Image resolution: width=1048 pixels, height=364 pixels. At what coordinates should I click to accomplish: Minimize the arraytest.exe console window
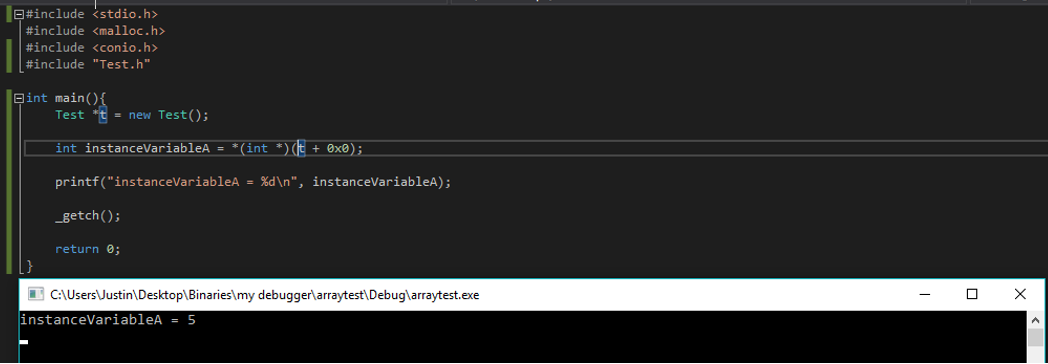[925, 295]
